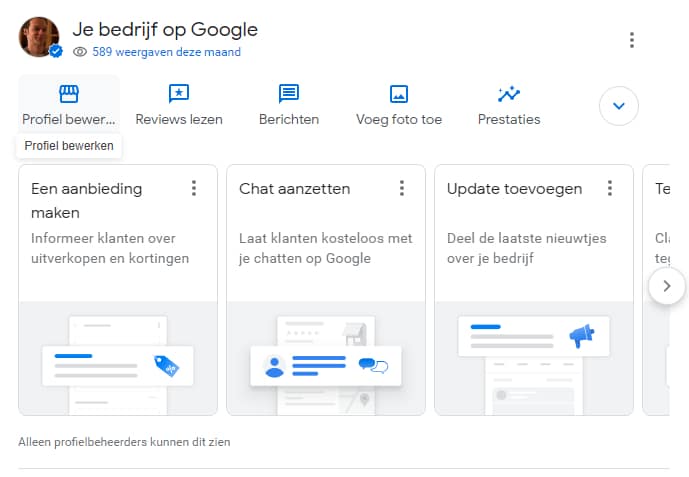Open the three-dot menu on Chat aanzetten card

[402, 188]
